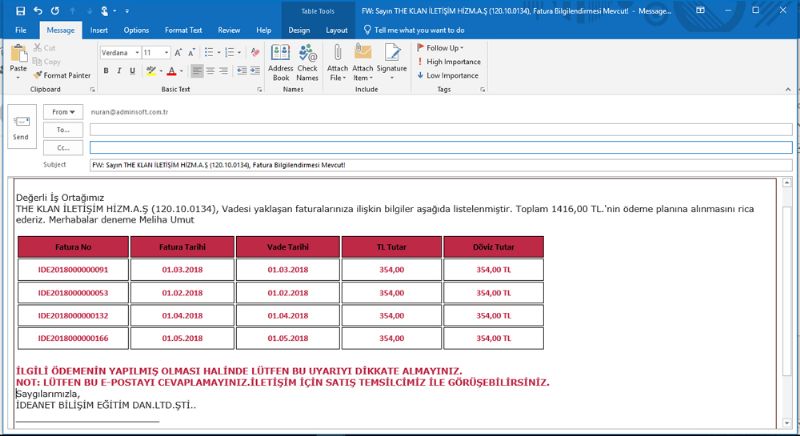The height and width of the screenshot is (436, 800).
Task: Open the Help tab
Action: pyautogui.click(x=264, y=30)
